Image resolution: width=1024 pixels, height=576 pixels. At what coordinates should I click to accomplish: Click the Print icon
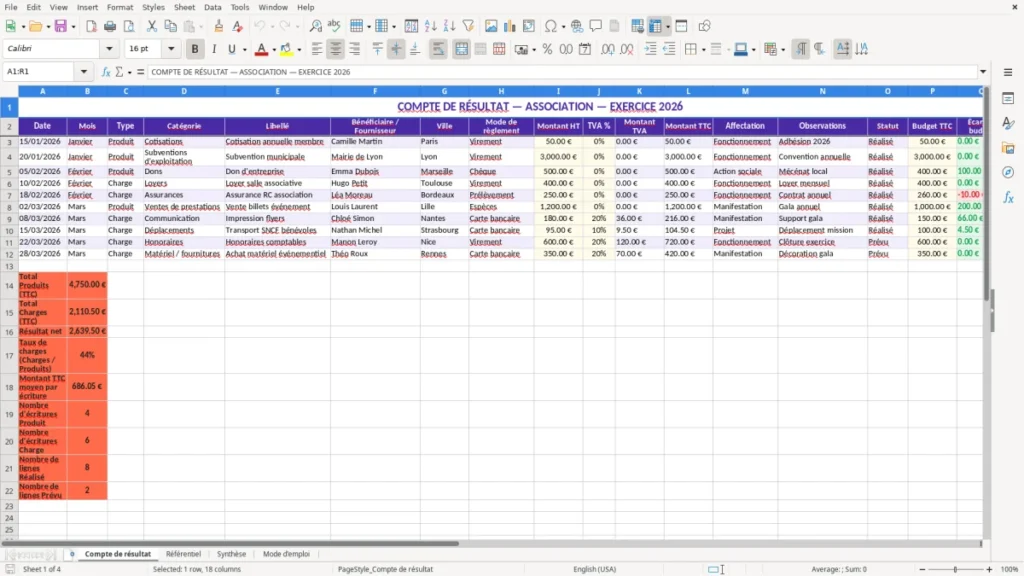[x=110, y=26]
